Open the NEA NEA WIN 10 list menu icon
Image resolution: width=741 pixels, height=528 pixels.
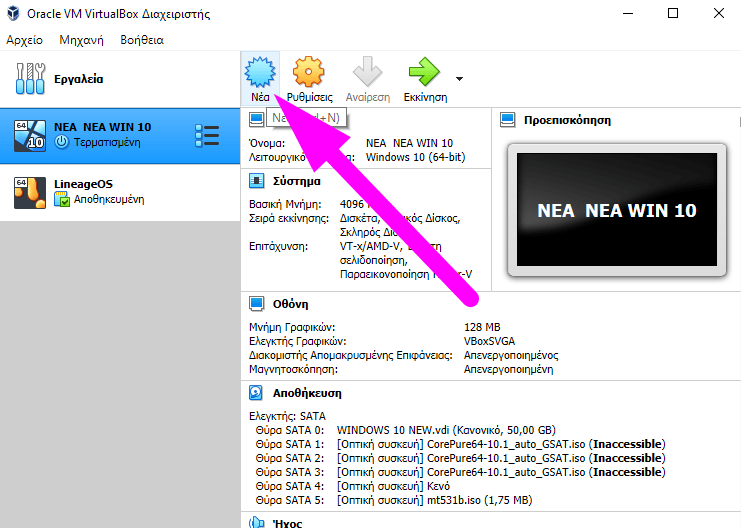coord(207,136)
